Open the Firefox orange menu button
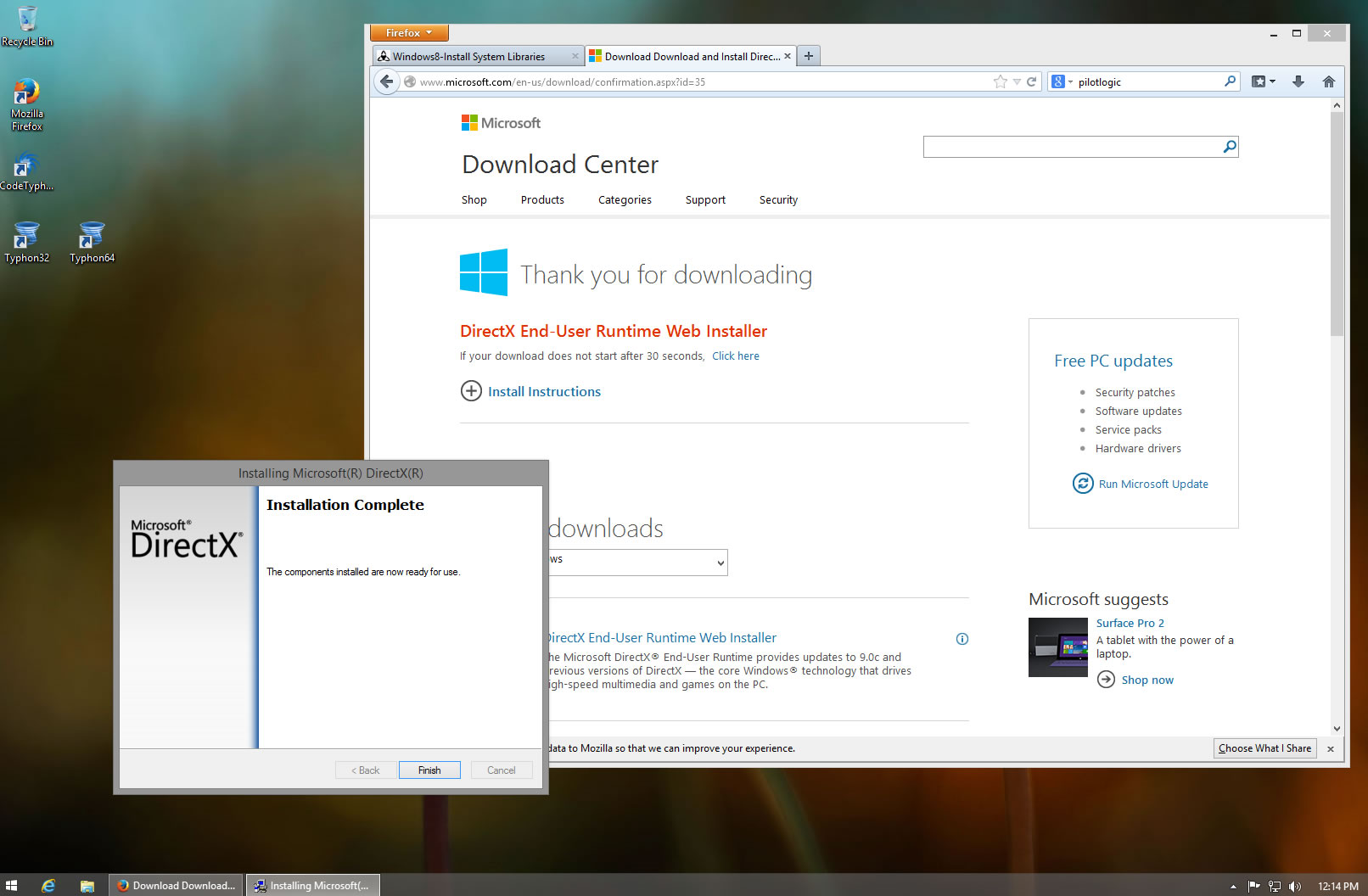The image size is (1368, 896). 409,33
